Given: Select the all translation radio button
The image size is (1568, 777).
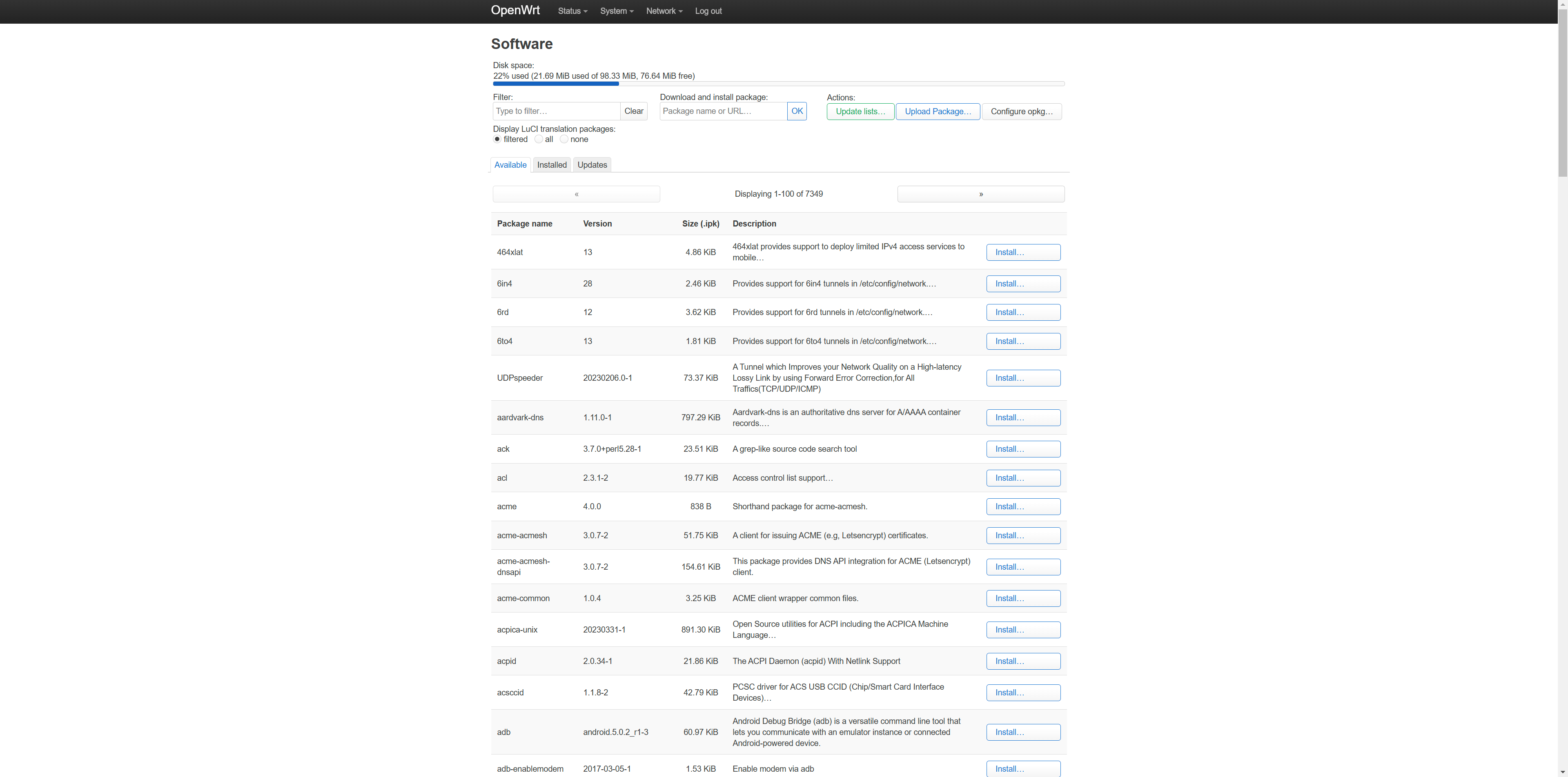Looking at the screenshot, I should click(539, 139).
